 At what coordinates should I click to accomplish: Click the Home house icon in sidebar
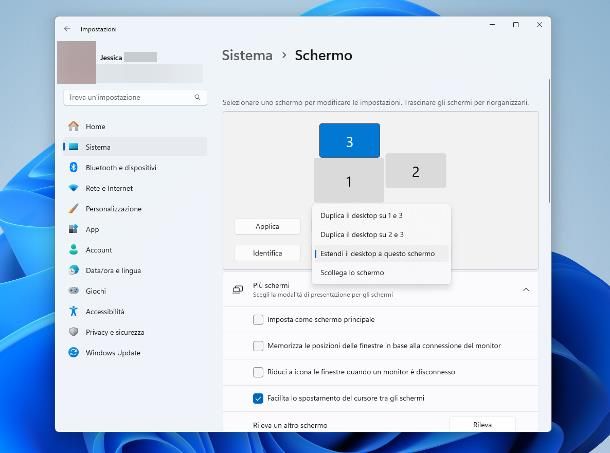74,126
